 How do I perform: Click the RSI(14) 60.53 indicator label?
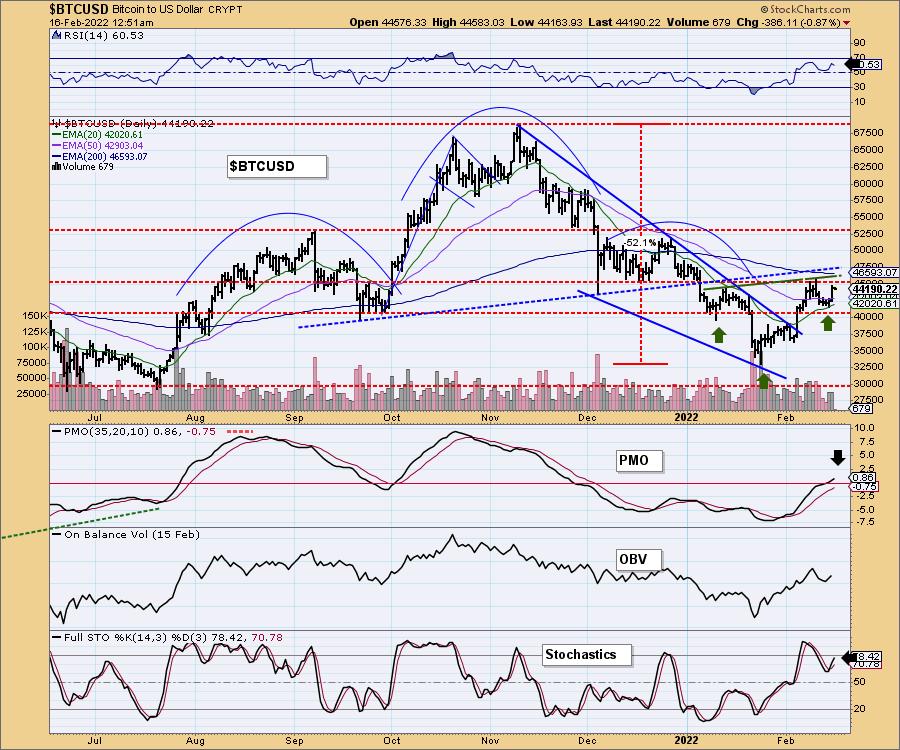click(102, 36)
